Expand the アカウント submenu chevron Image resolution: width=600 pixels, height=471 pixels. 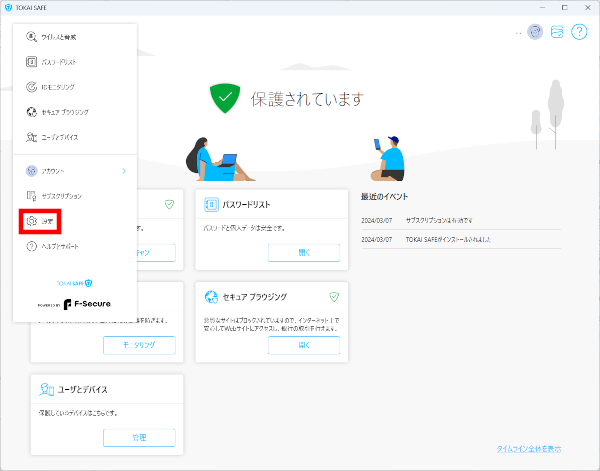124,171
